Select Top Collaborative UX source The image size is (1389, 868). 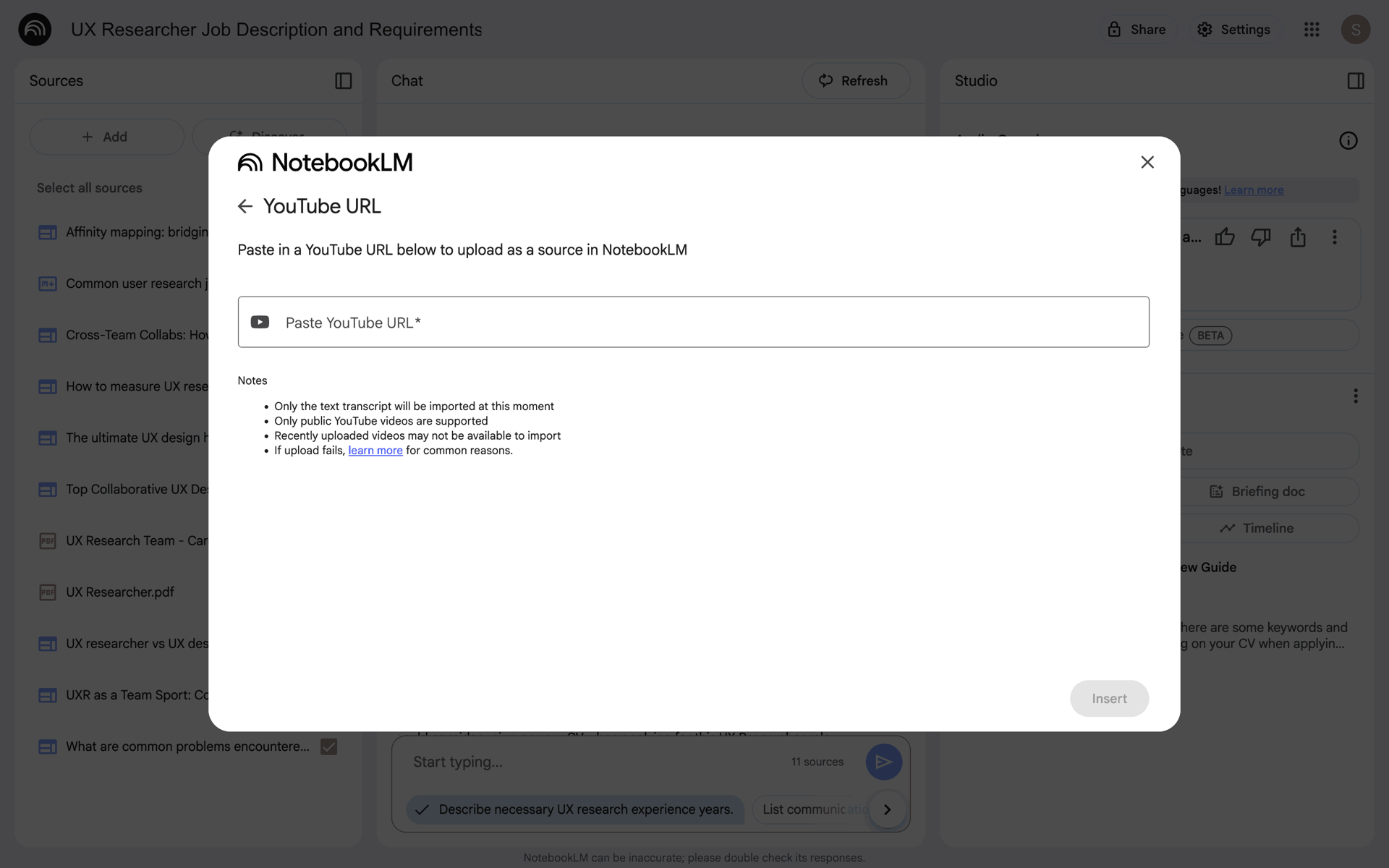pos(137,489)
